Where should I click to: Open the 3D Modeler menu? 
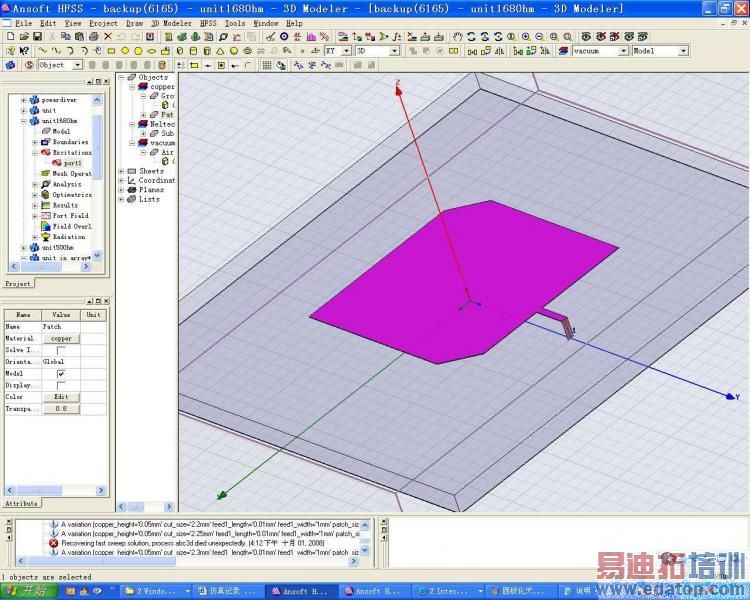click(171, 23)
